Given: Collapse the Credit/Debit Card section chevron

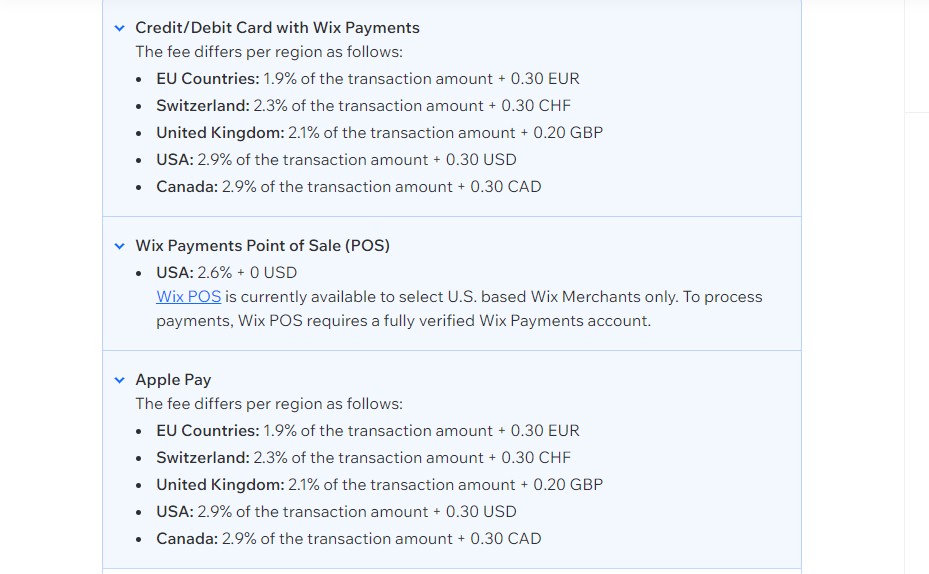Looking at the screenshot, I should click(x=120, y=28).
